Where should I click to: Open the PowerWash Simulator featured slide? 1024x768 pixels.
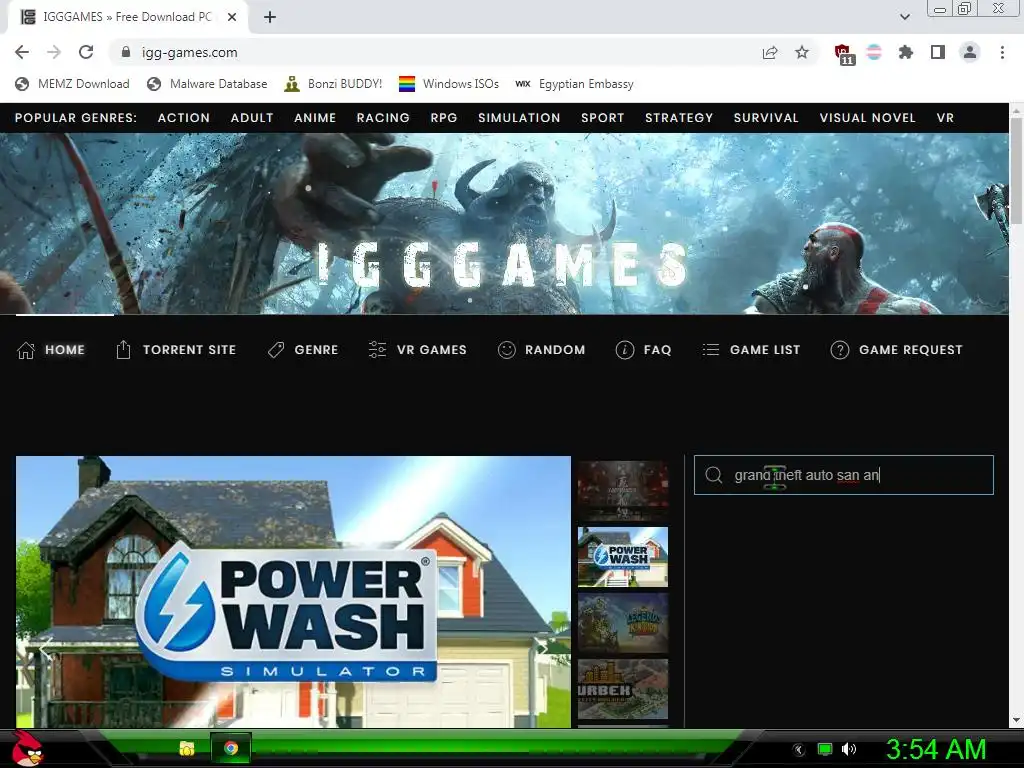click(x=293, y=592)
